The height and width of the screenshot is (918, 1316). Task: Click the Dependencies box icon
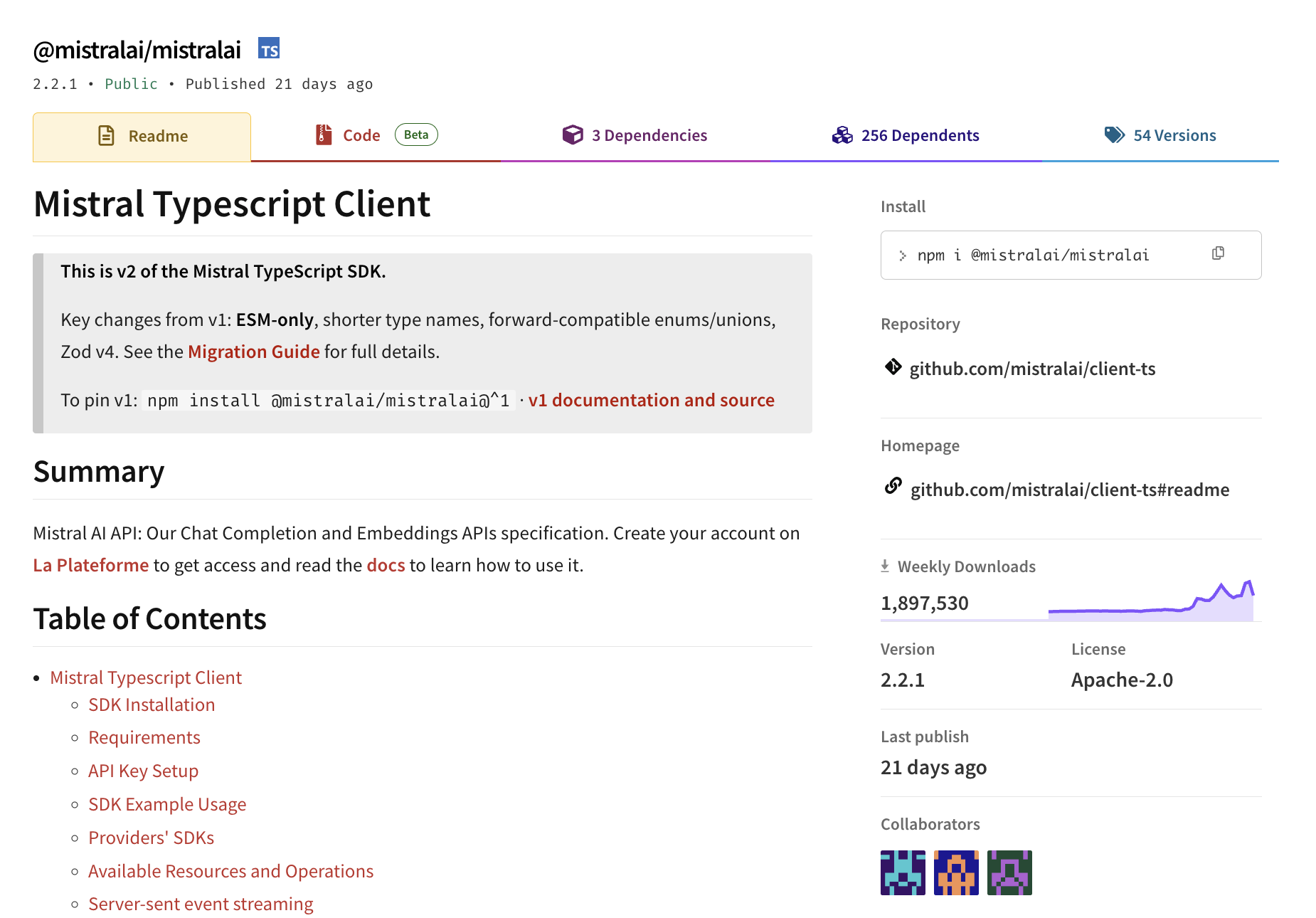tap(573, 134)
